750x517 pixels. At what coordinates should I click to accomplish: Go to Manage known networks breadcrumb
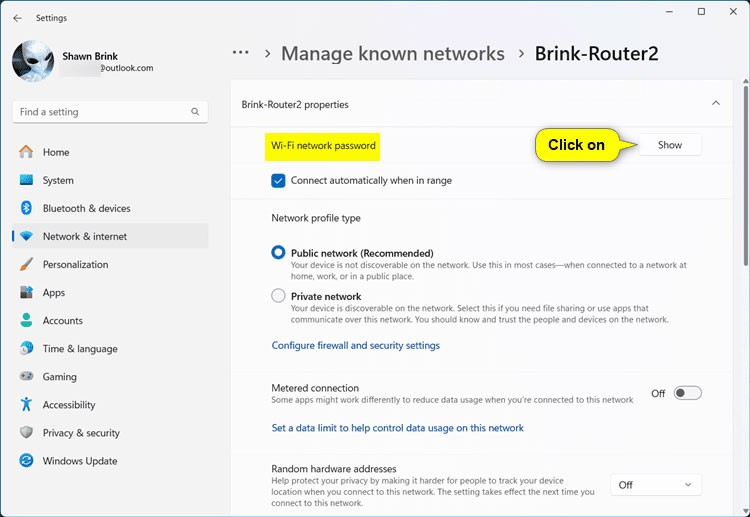(392, 53)
